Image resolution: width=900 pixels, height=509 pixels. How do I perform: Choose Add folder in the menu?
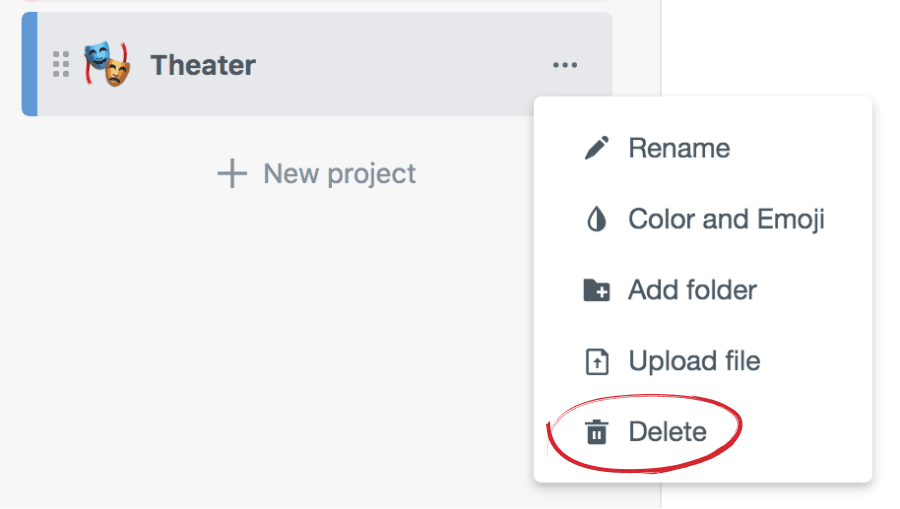click(692, 291)
